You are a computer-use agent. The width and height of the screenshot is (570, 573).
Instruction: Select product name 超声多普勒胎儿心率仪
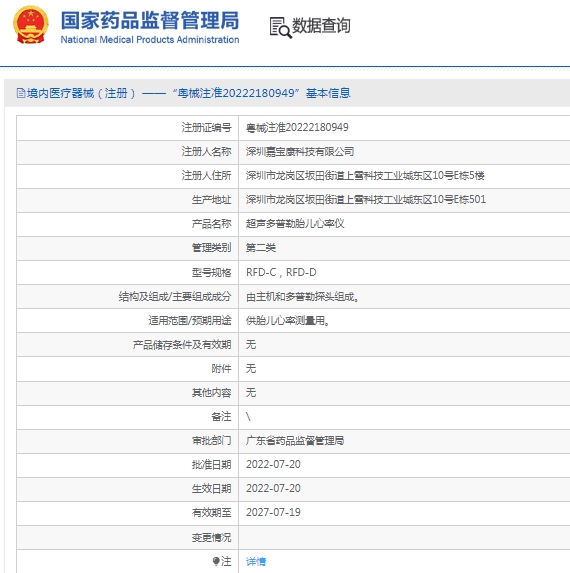295,223
